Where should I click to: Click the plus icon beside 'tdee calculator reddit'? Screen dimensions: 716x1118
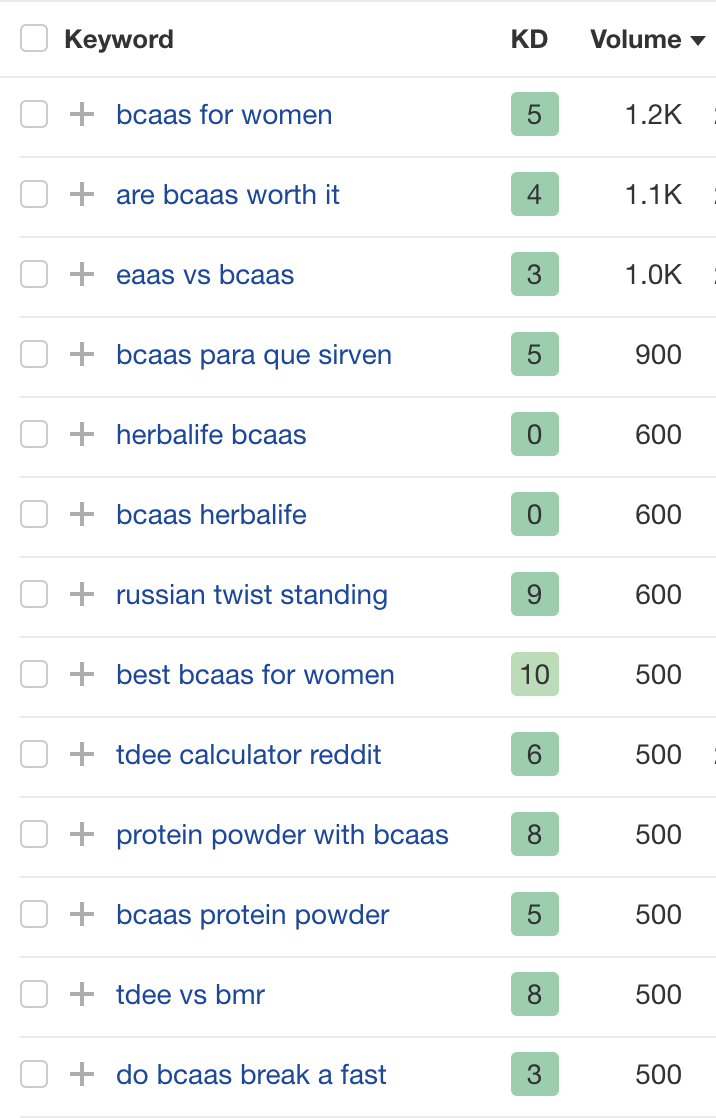81,754
